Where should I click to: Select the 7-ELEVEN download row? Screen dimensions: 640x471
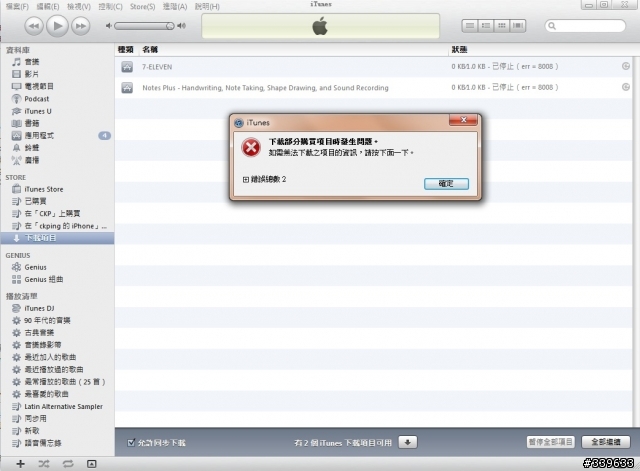coord(373,67)
